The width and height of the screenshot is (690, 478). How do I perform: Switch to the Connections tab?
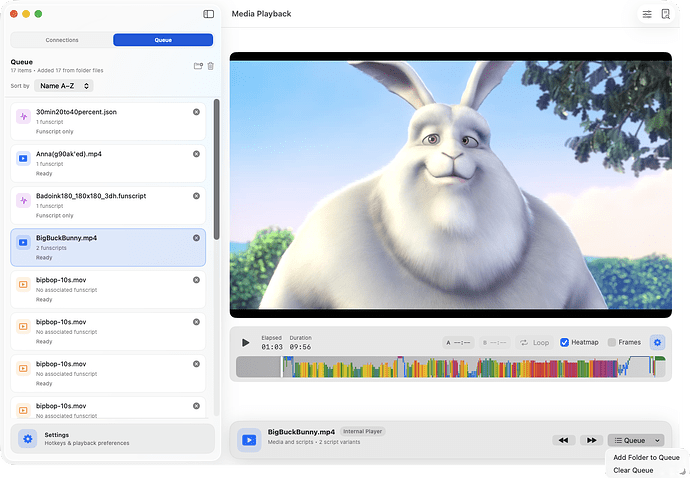tap(62, 40)
